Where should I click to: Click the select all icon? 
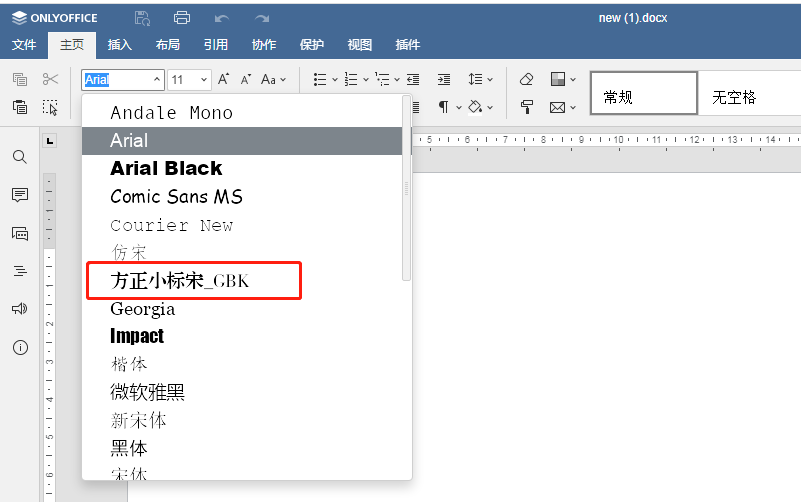coord(50,107)
